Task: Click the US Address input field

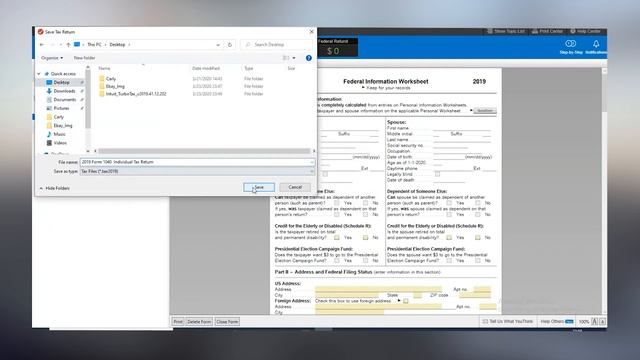Action: point(378,289)
